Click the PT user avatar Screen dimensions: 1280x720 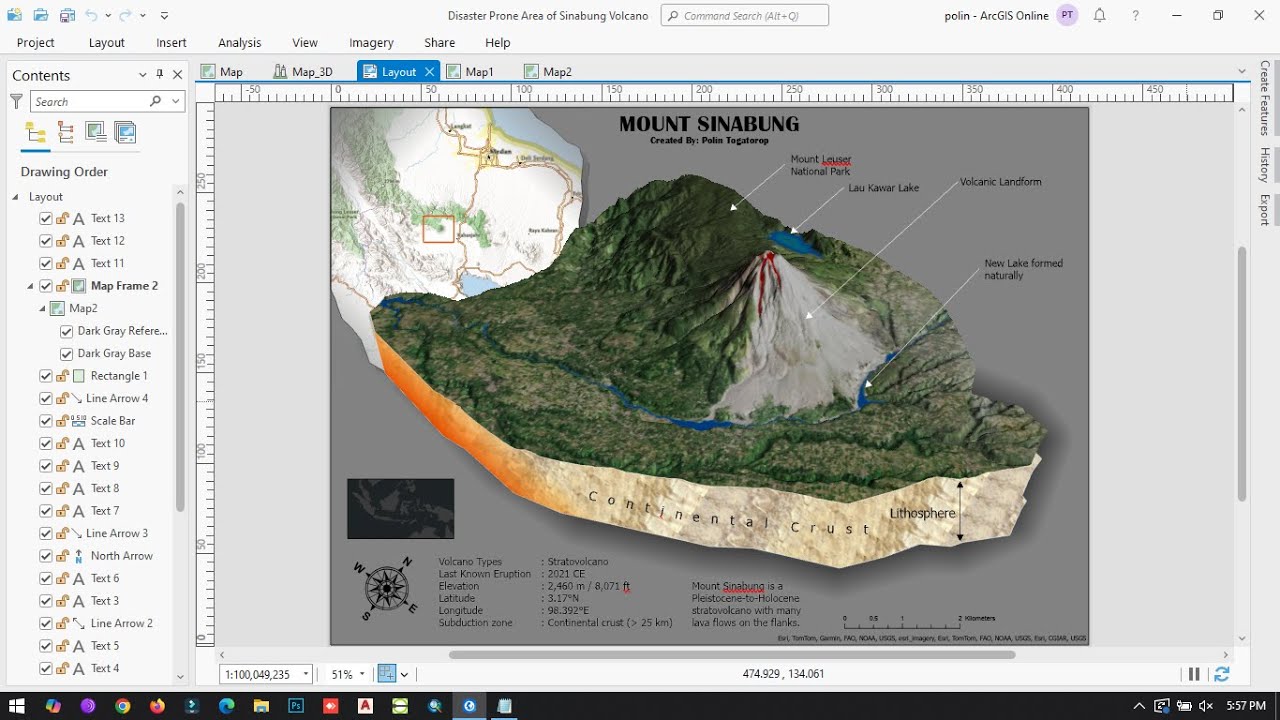pyautogui.click(x=1067, y=15)
